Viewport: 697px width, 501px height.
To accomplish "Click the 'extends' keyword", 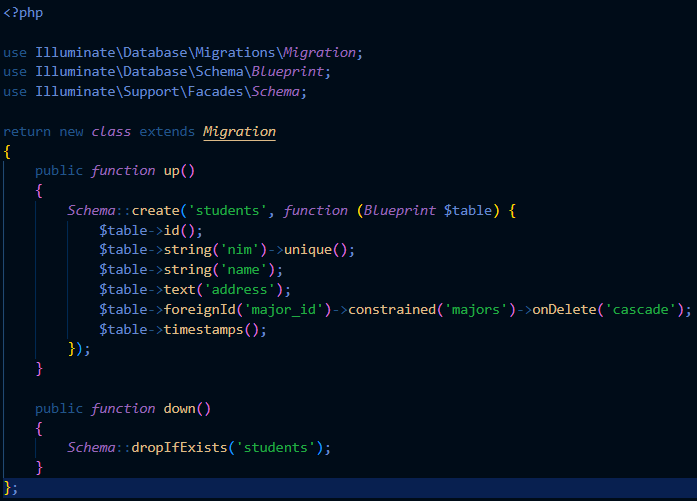I will point(167,132).
